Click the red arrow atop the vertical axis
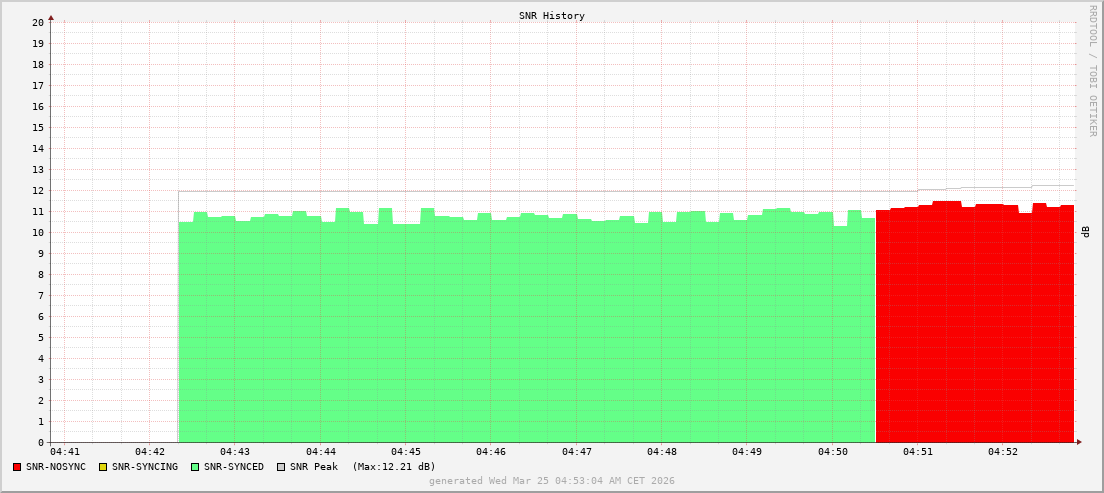Screen dimensions: 1104x493 click(x=51, y=17)
